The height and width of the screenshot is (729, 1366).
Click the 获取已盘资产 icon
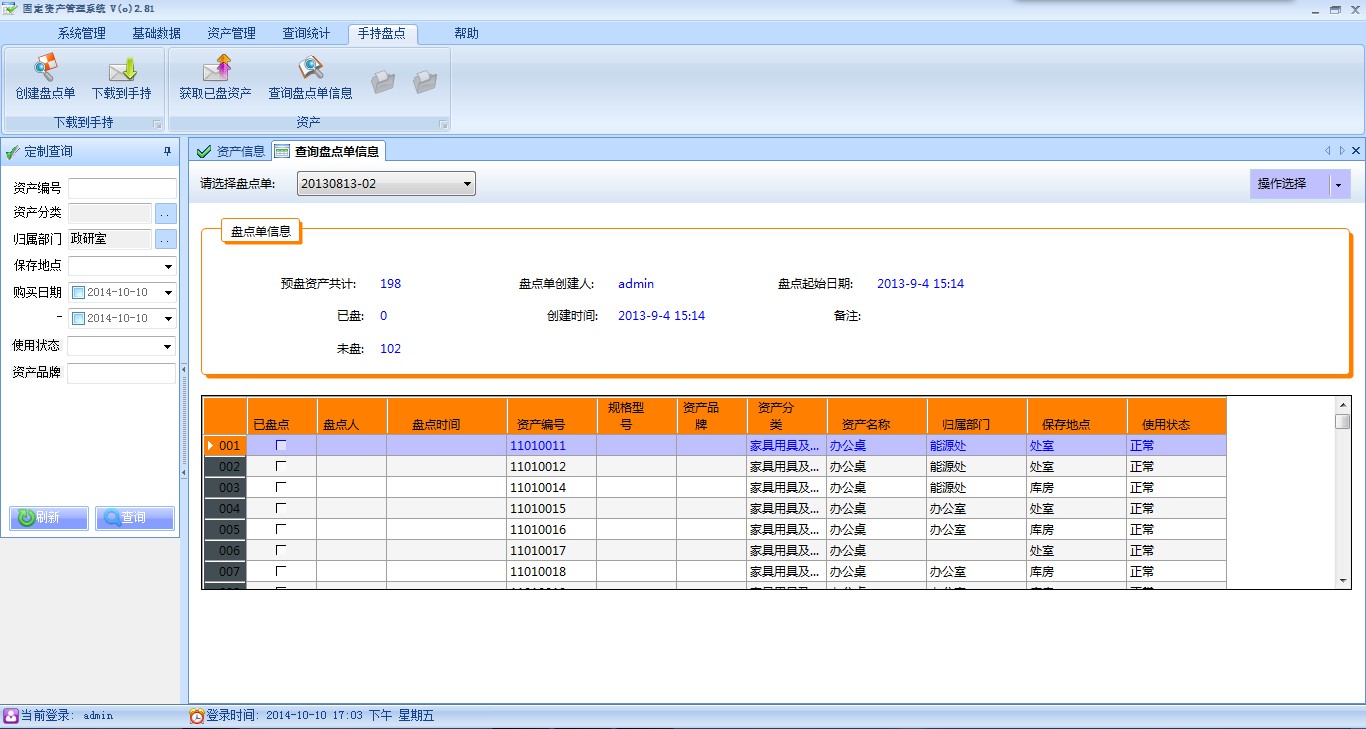[x=216, y=69]
